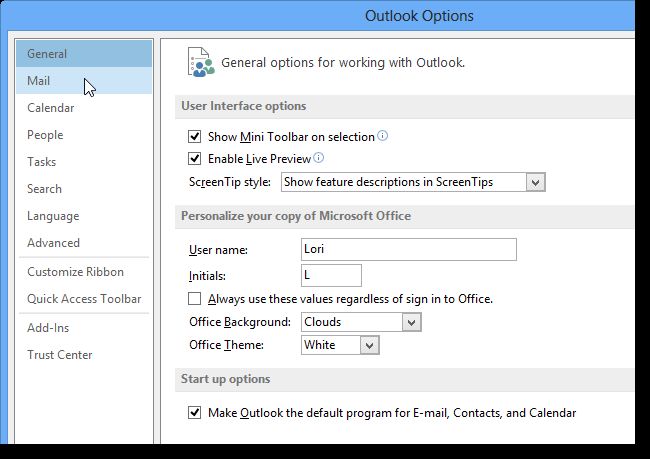Select Customize Ribbon in sidebar
650x459 pixels.
point(76,272)
